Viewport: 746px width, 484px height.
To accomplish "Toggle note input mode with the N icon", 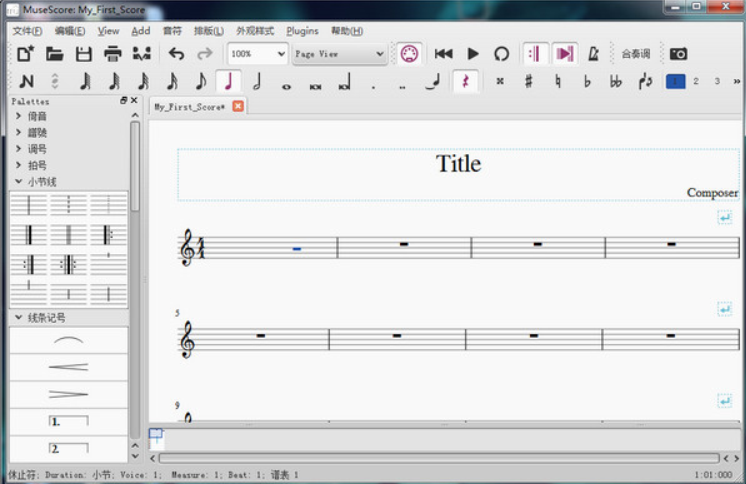I will click(x=27, y=81).
